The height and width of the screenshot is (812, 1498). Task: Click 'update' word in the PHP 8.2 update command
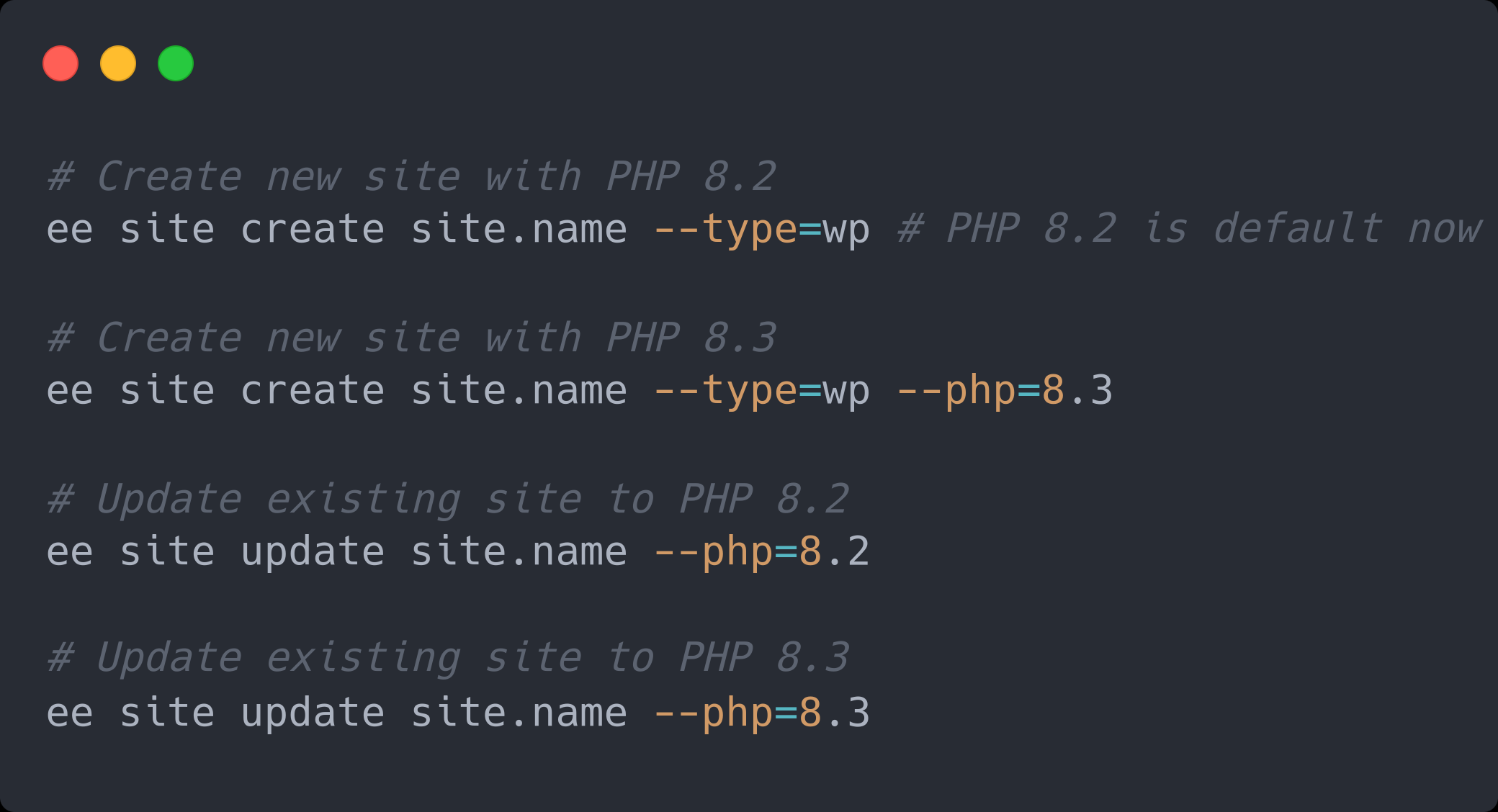point(313,553)
